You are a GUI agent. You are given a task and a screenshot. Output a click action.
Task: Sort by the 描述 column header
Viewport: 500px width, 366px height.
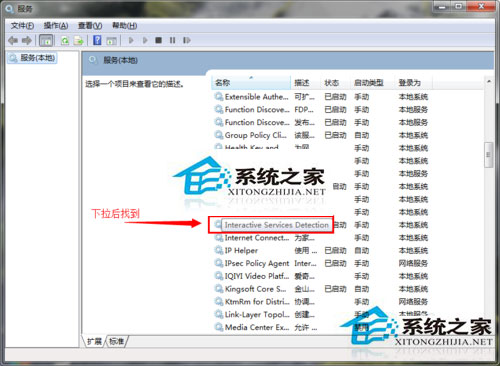tap(306, 83)
